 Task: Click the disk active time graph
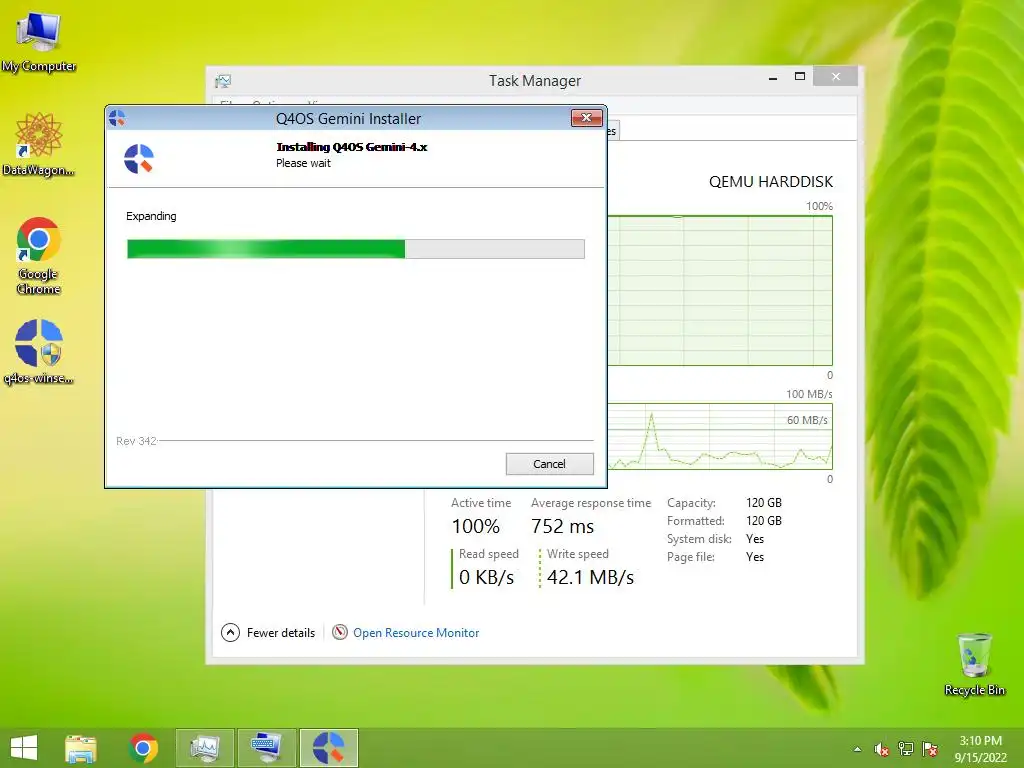[x=720, y=291]
